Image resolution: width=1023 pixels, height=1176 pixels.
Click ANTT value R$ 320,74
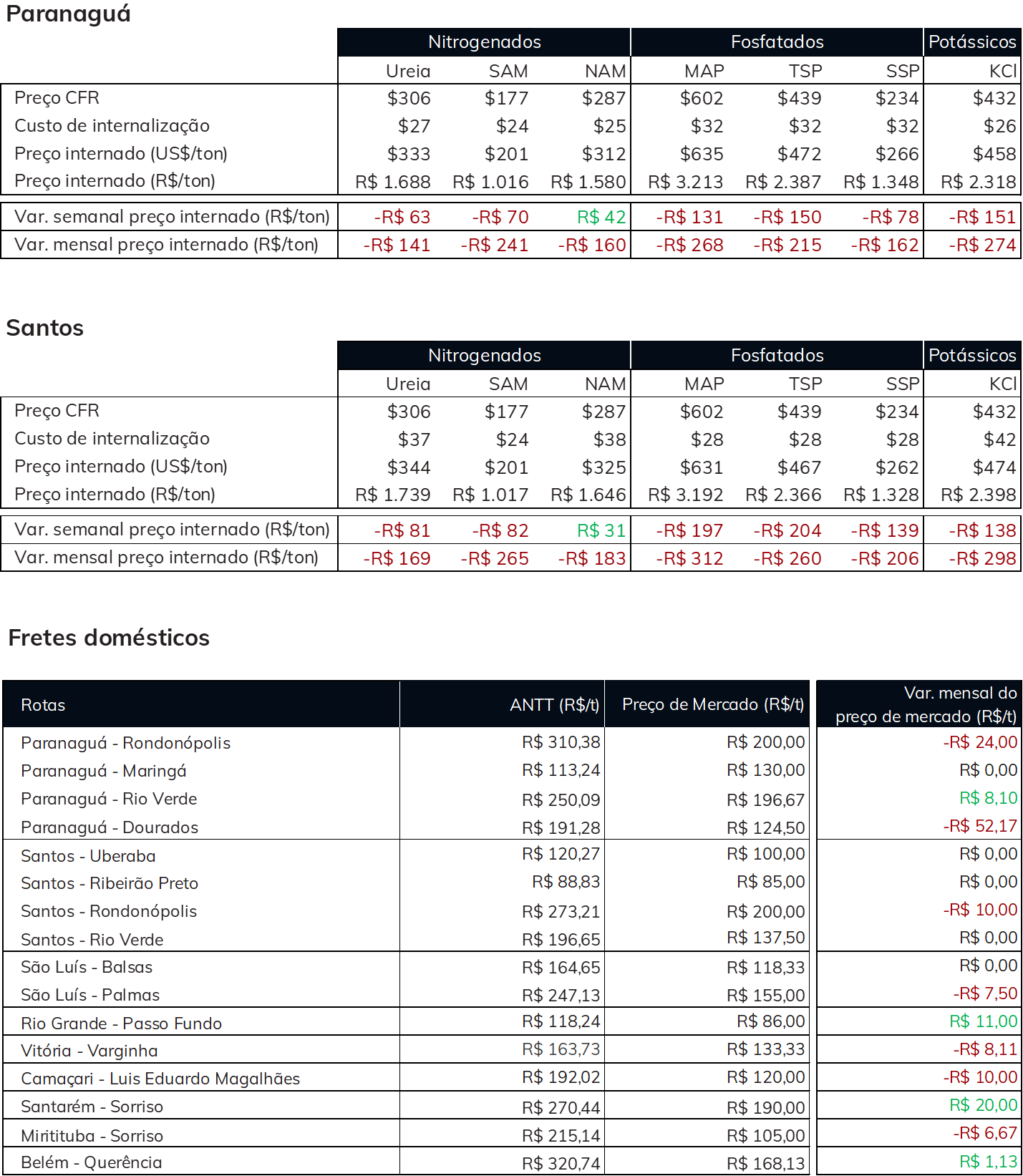pyautogui.click(x=561, y=1164)
